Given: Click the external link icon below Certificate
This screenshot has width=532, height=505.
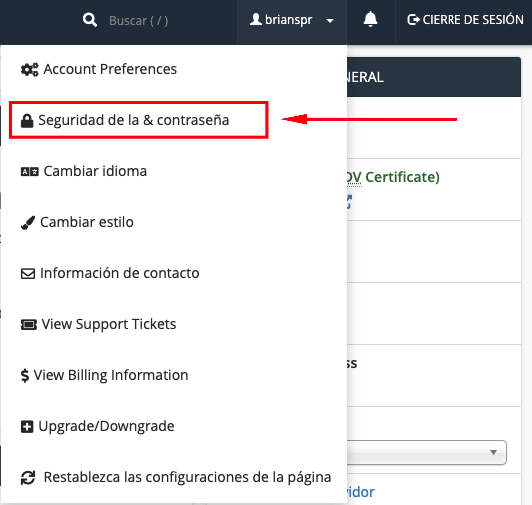Looking at the screenshot, I should (x=348, y=202).
